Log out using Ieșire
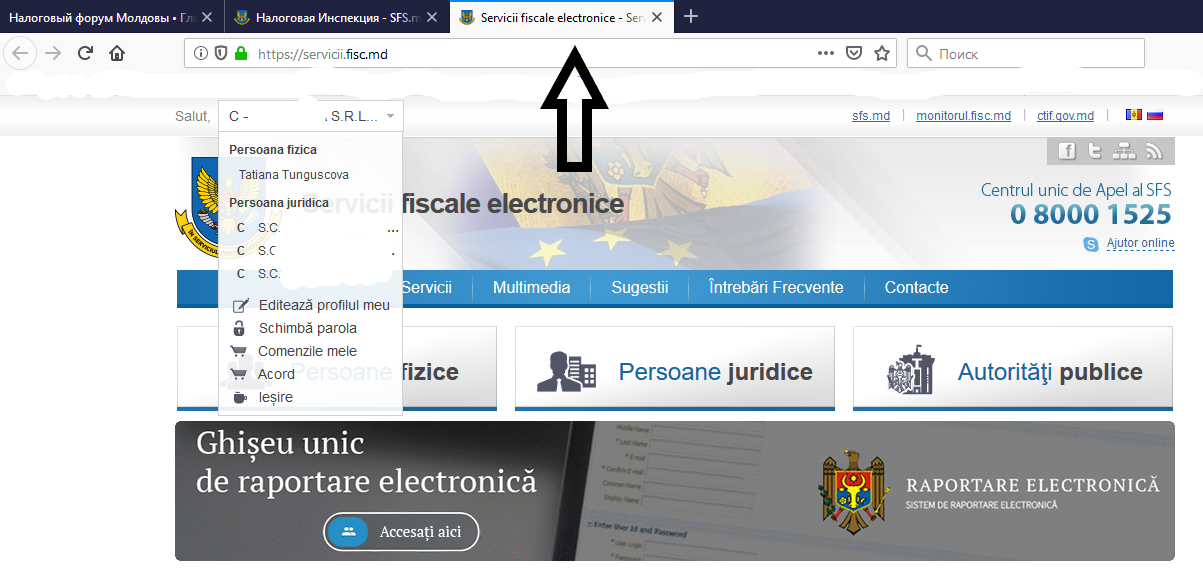Image resolution: width=1203 pixels, height=574 pixels. 276,397
